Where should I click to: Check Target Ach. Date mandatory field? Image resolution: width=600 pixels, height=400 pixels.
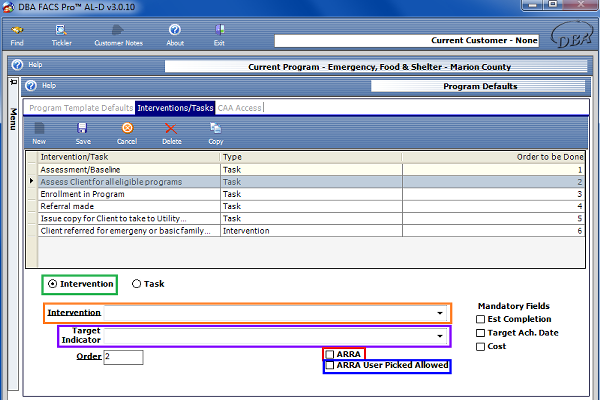pyautogui.click(x=480, y=333)
